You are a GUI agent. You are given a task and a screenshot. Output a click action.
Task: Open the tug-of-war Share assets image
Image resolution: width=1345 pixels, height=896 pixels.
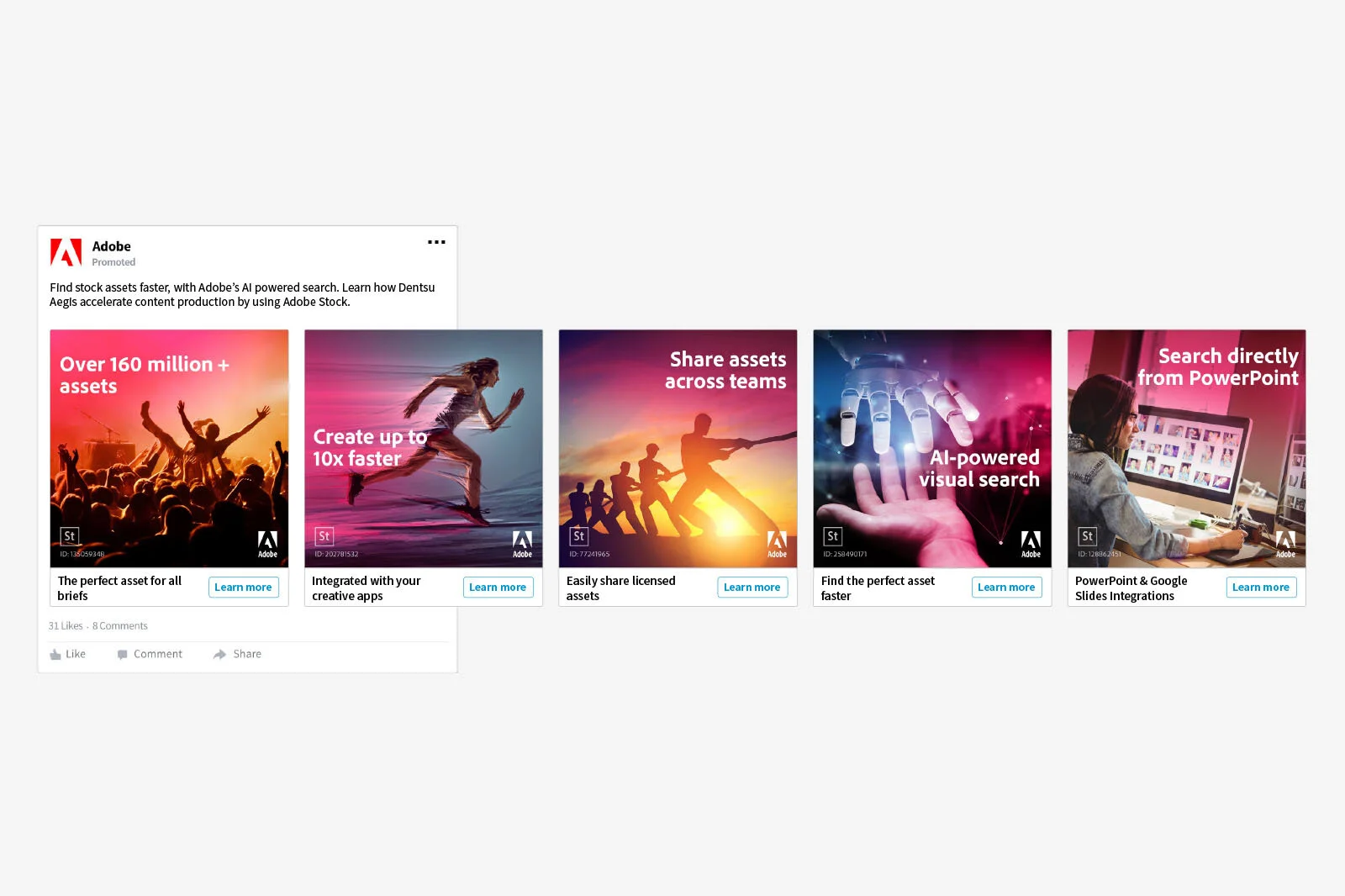point(678,449)
